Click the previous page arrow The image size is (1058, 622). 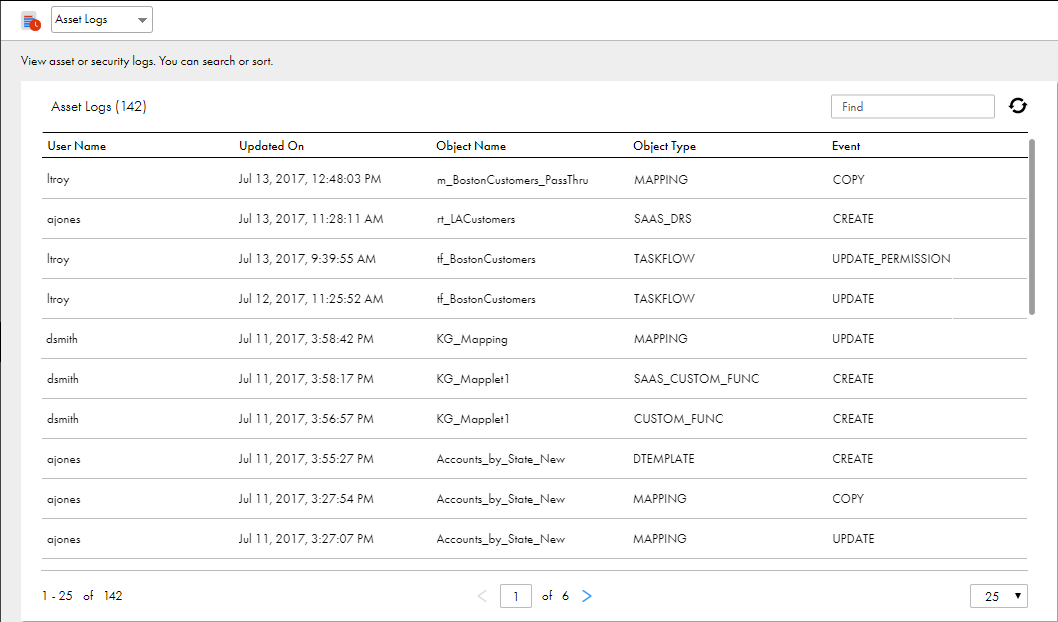coord(482,596)
